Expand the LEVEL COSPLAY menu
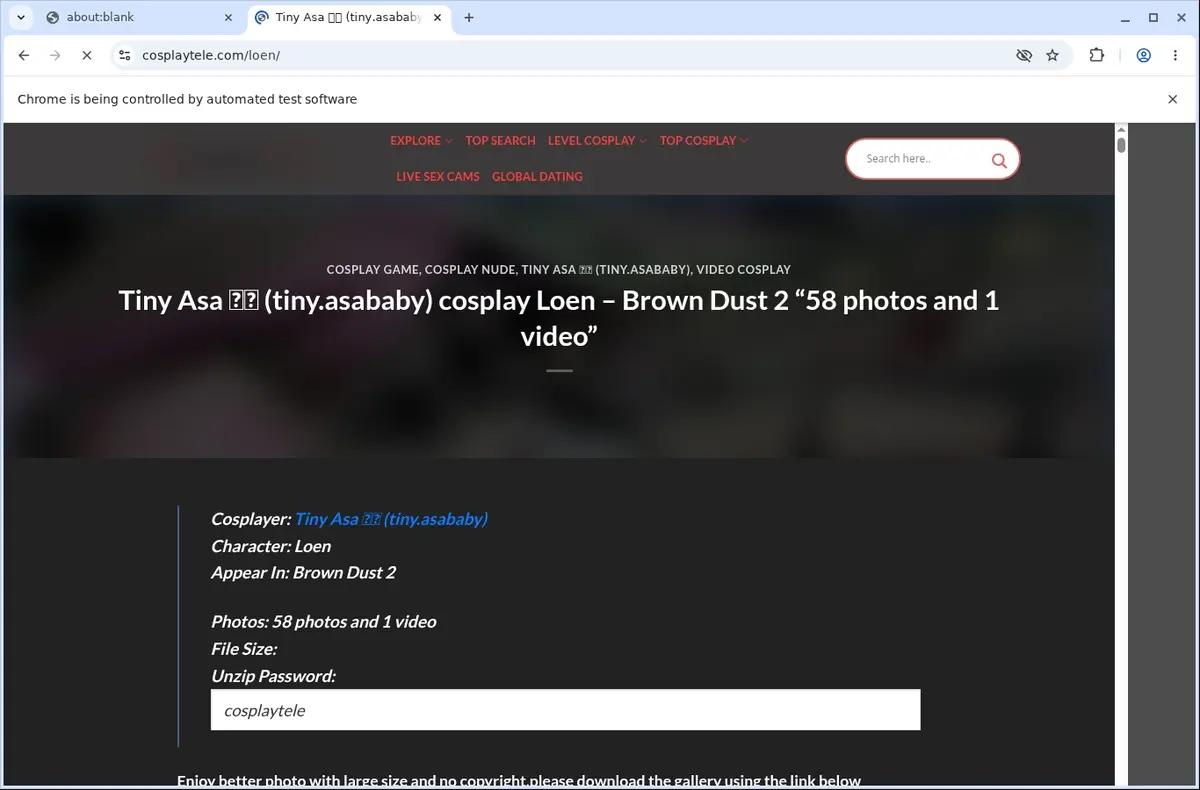The height and width of the screenshot is (790, 1200). [x=597, y=141]
